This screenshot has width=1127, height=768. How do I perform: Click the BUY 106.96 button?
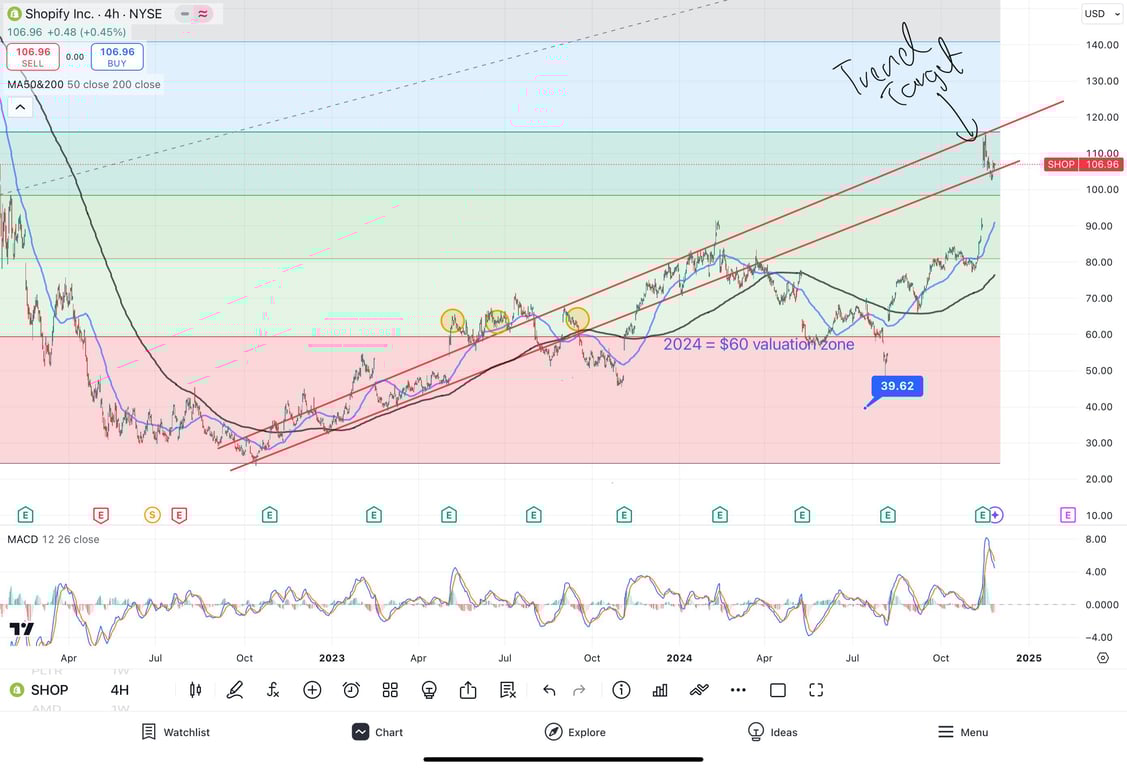tap(117, 57)
